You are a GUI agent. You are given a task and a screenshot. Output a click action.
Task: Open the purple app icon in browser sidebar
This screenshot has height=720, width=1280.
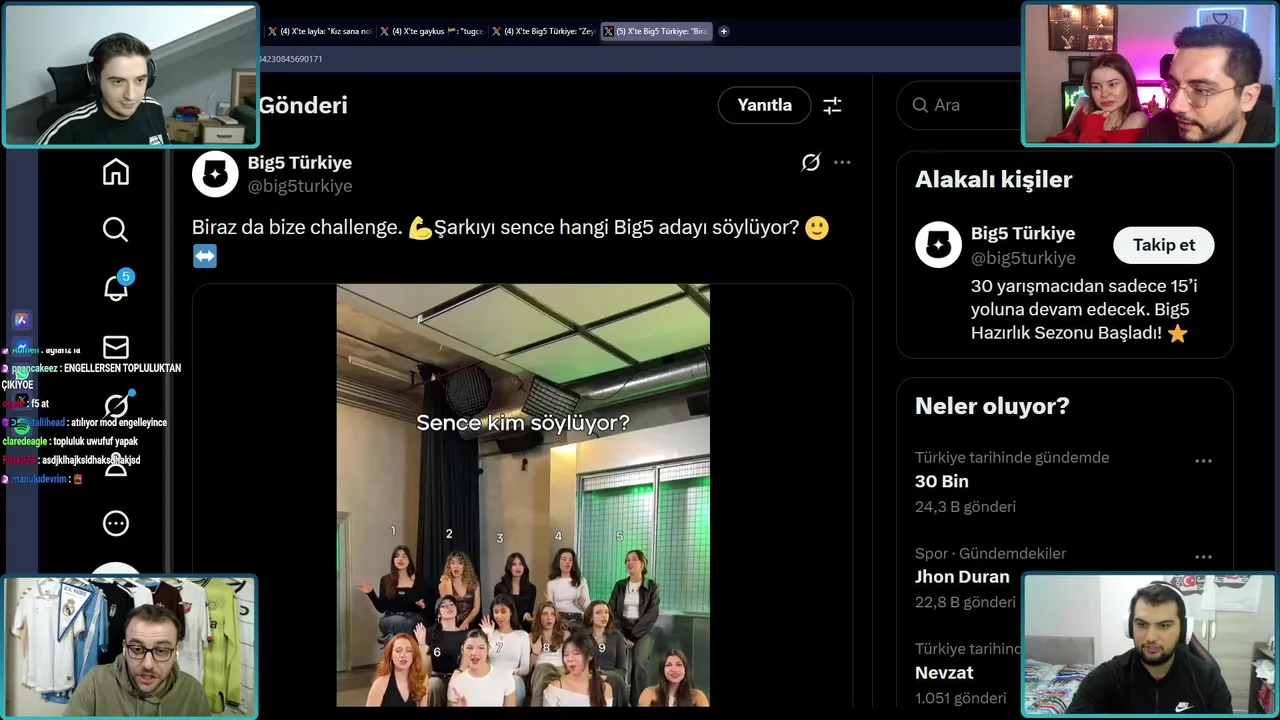click(x=21, y=320)
